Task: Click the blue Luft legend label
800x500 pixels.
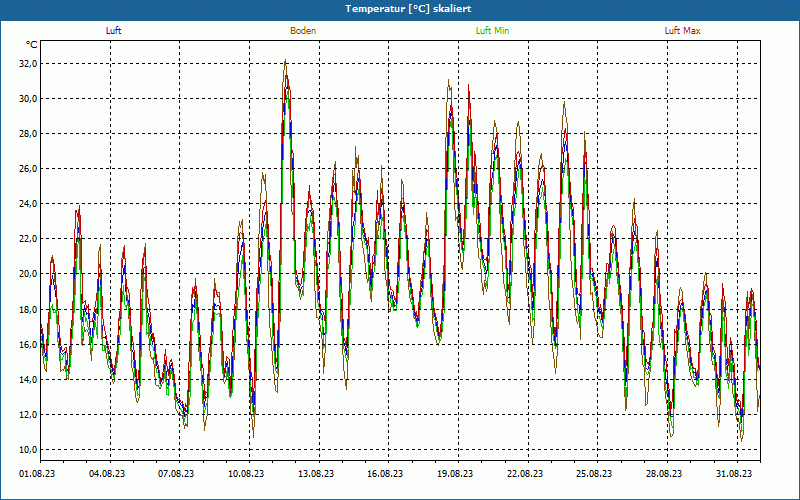Action: pyautogui.click(x=113, y=31)
